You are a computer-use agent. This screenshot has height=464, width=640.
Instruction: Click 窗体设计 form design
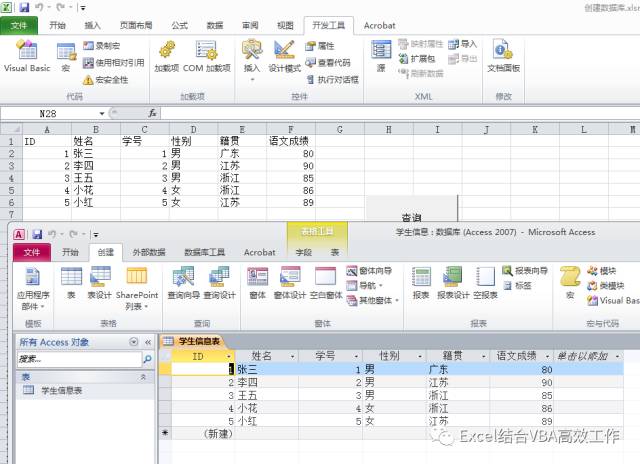click(x=290, y=283)
